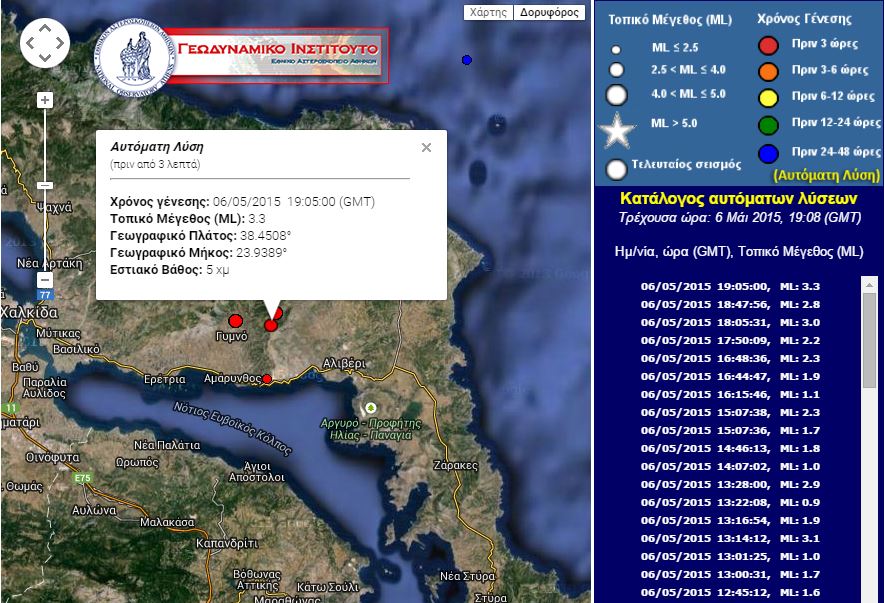
Task: Zoom in with the plus button
Action: click(45, 100)
